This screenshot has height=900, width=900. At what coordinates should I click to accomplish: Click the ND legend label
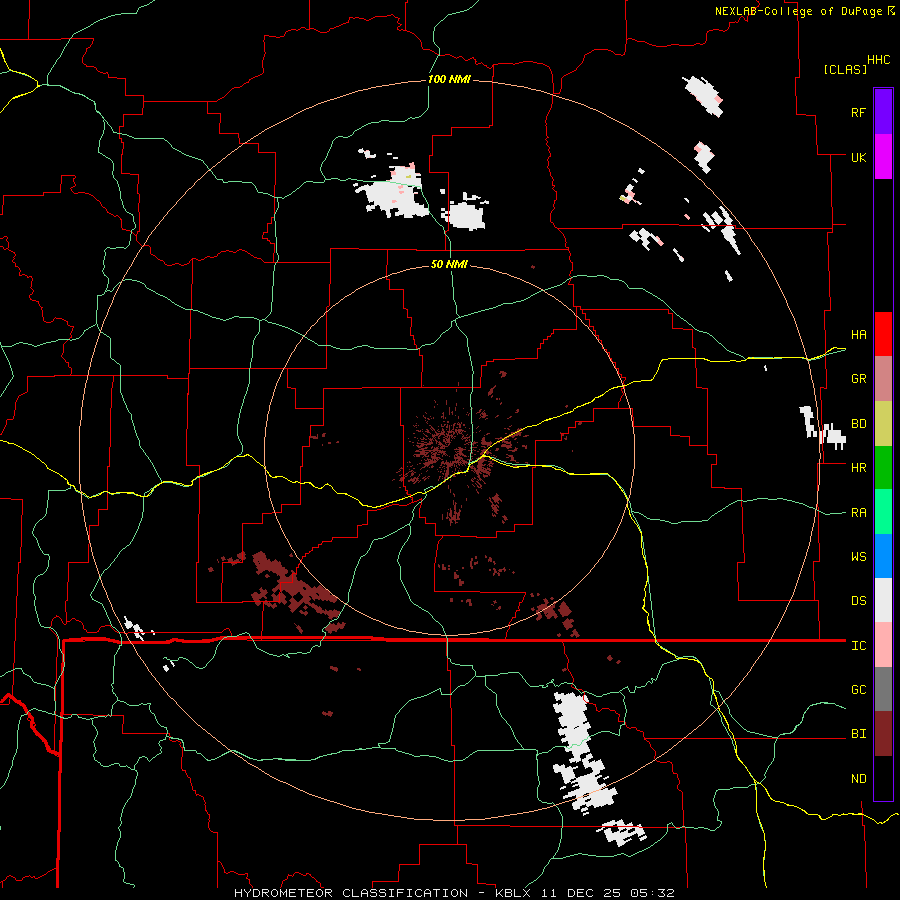point(859,779)
